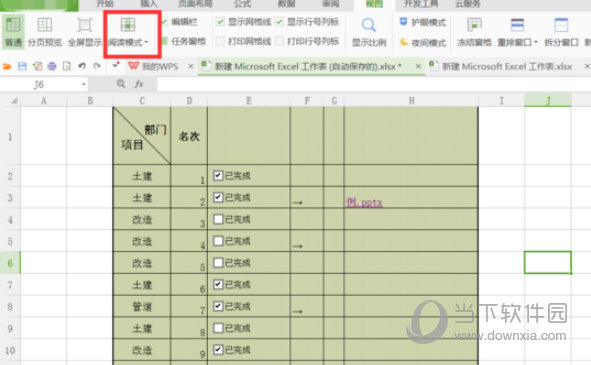Check Print Gridlines (打印网格线)
This screenshot has height=365, width=591.
[x=220, y=41]
